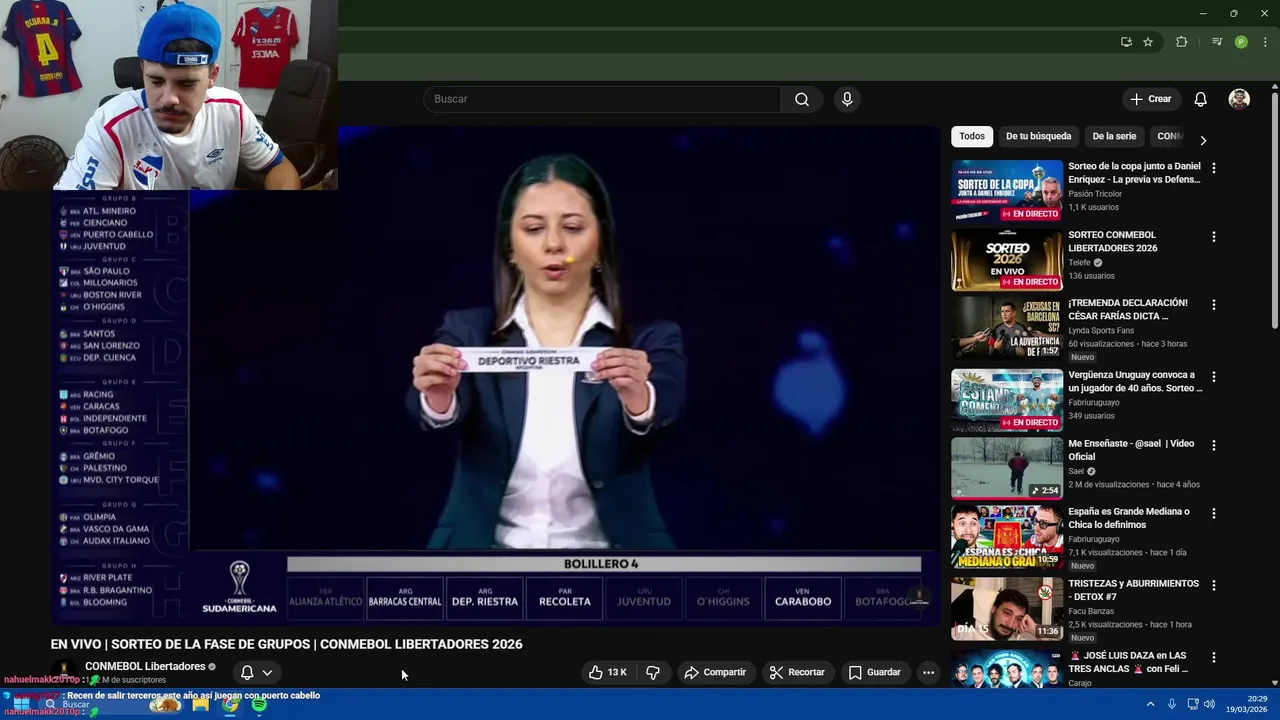The width and height of the screenshot is (1280, 720).
Task: Open YouTube account avatar menu
Action: coord(1239,99)
